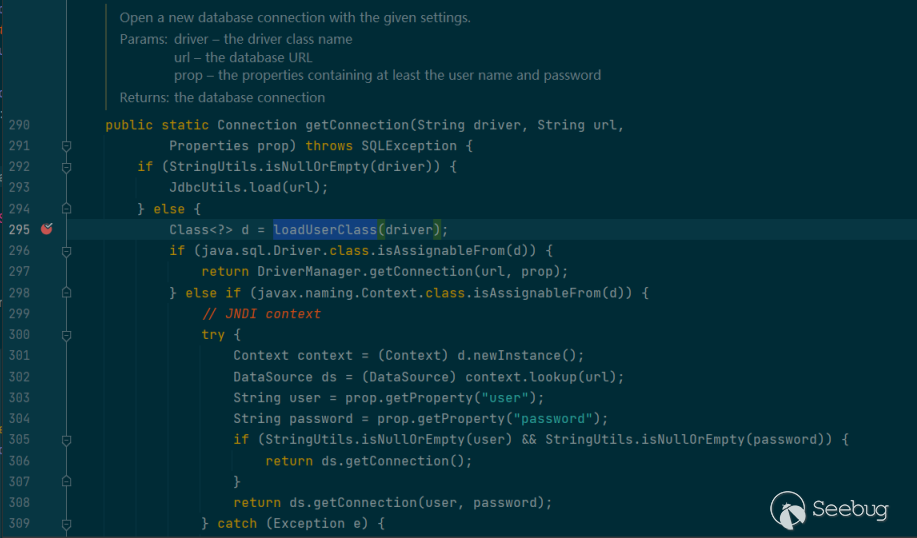Image resolution: width=917 pixels, height=538 pixels.
Task: Click 'Returns: the database connection' doc line
Action: 222,98
